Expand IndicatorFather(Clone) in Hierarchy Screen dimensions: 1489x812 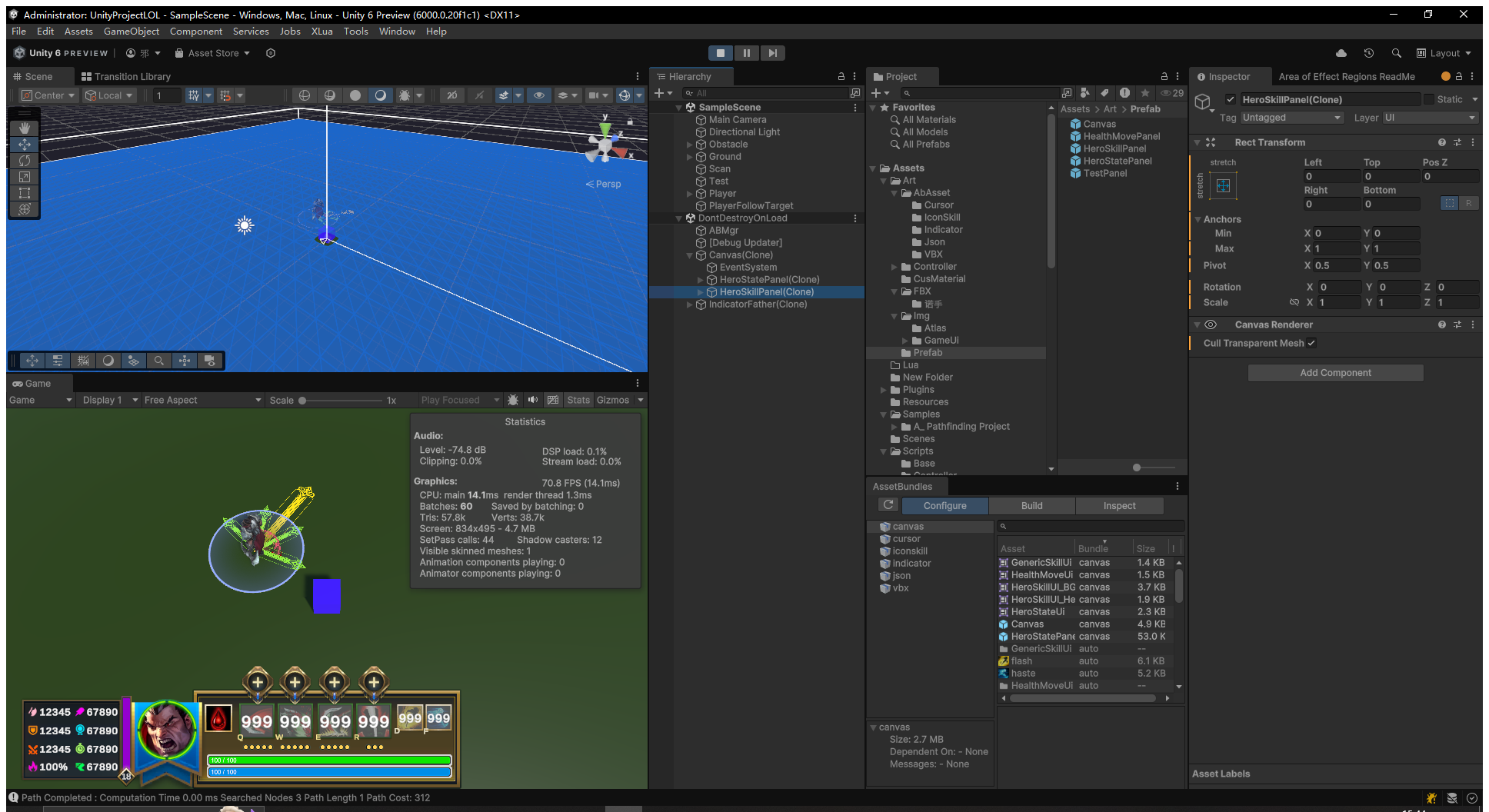point(689,304)
